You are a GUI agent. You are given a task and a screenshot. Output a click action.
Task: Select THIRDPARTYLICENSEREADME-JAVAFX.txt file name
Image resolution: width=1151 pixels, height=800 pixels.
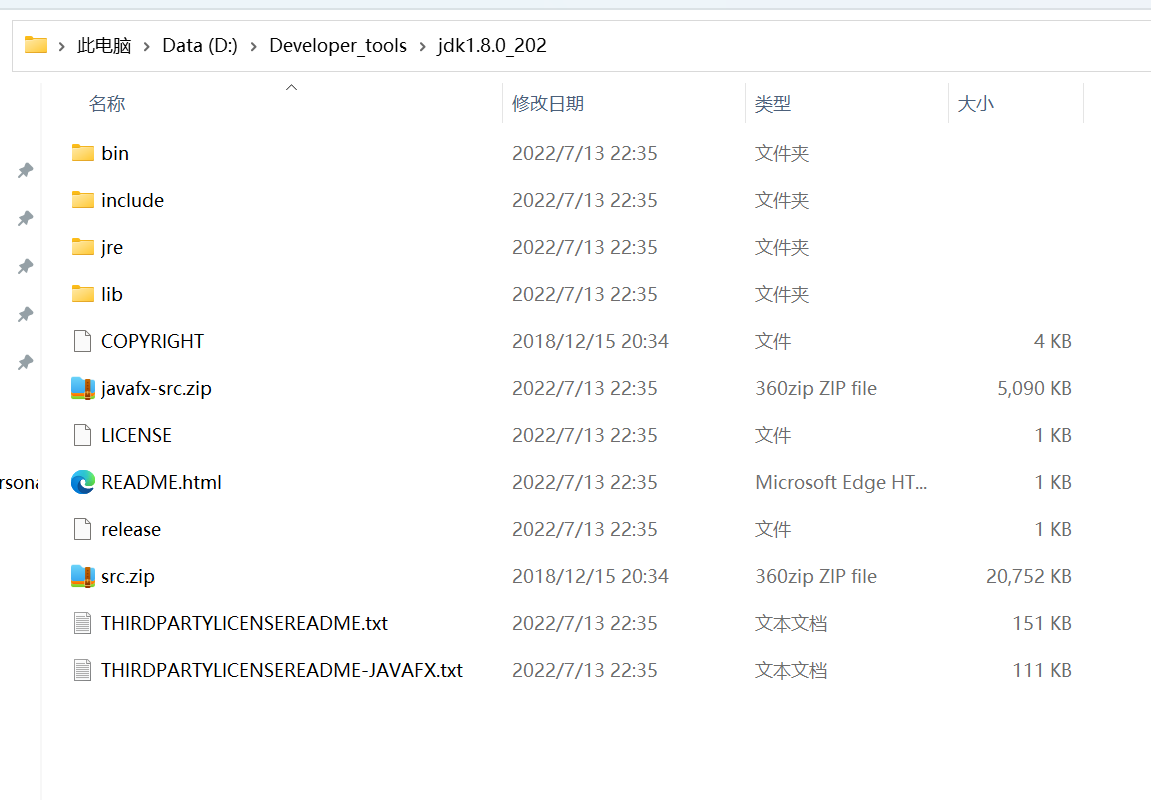point(282,670)
